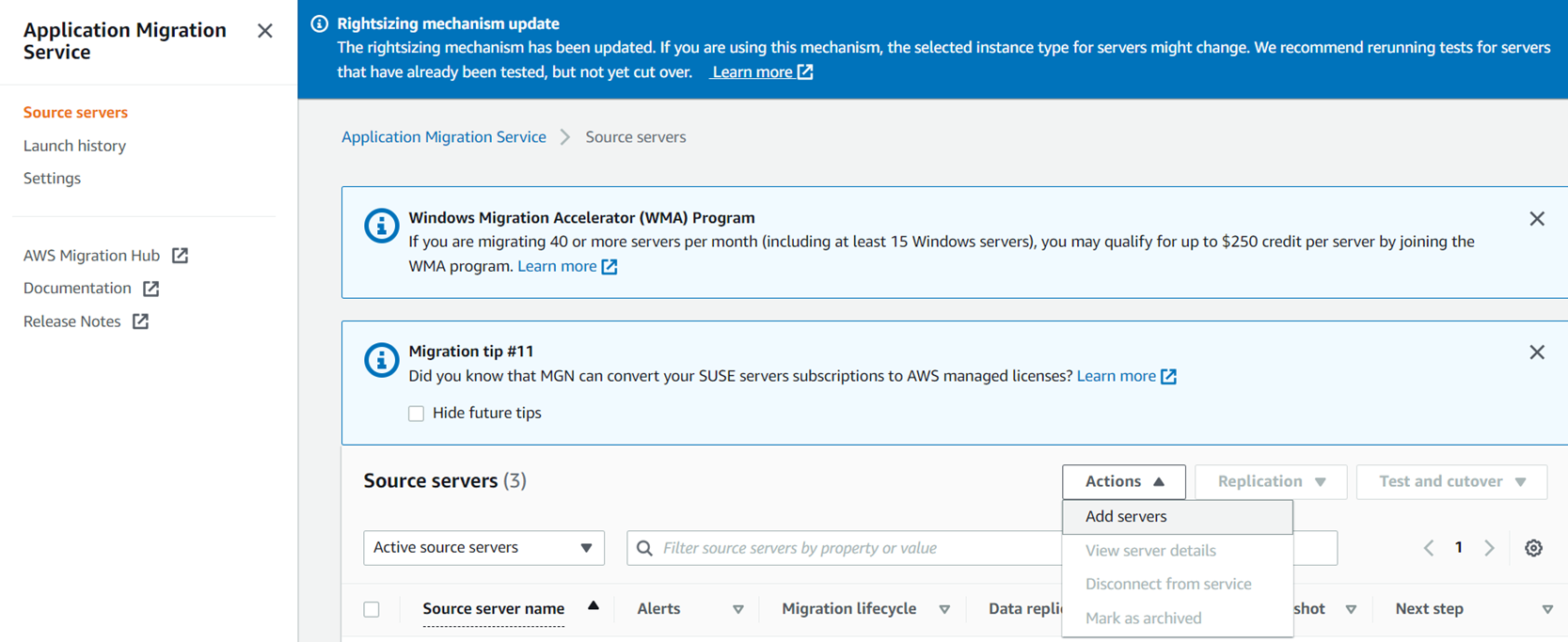Sort by Source server name column
The width and height of the screenshot is (1568, 642).
(x=494, y=609)
